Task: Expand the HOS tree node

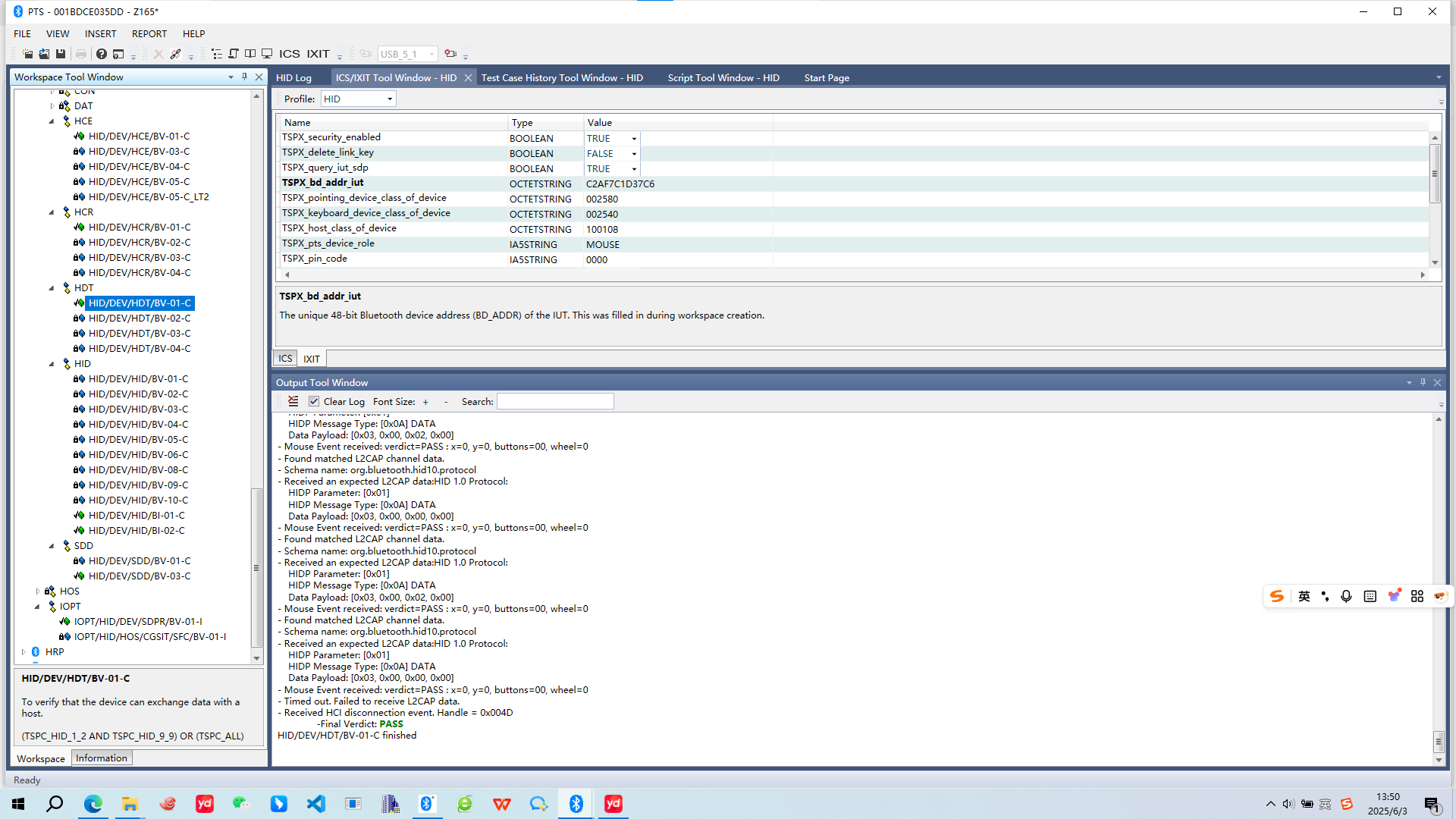Action: tap(37, 591)
